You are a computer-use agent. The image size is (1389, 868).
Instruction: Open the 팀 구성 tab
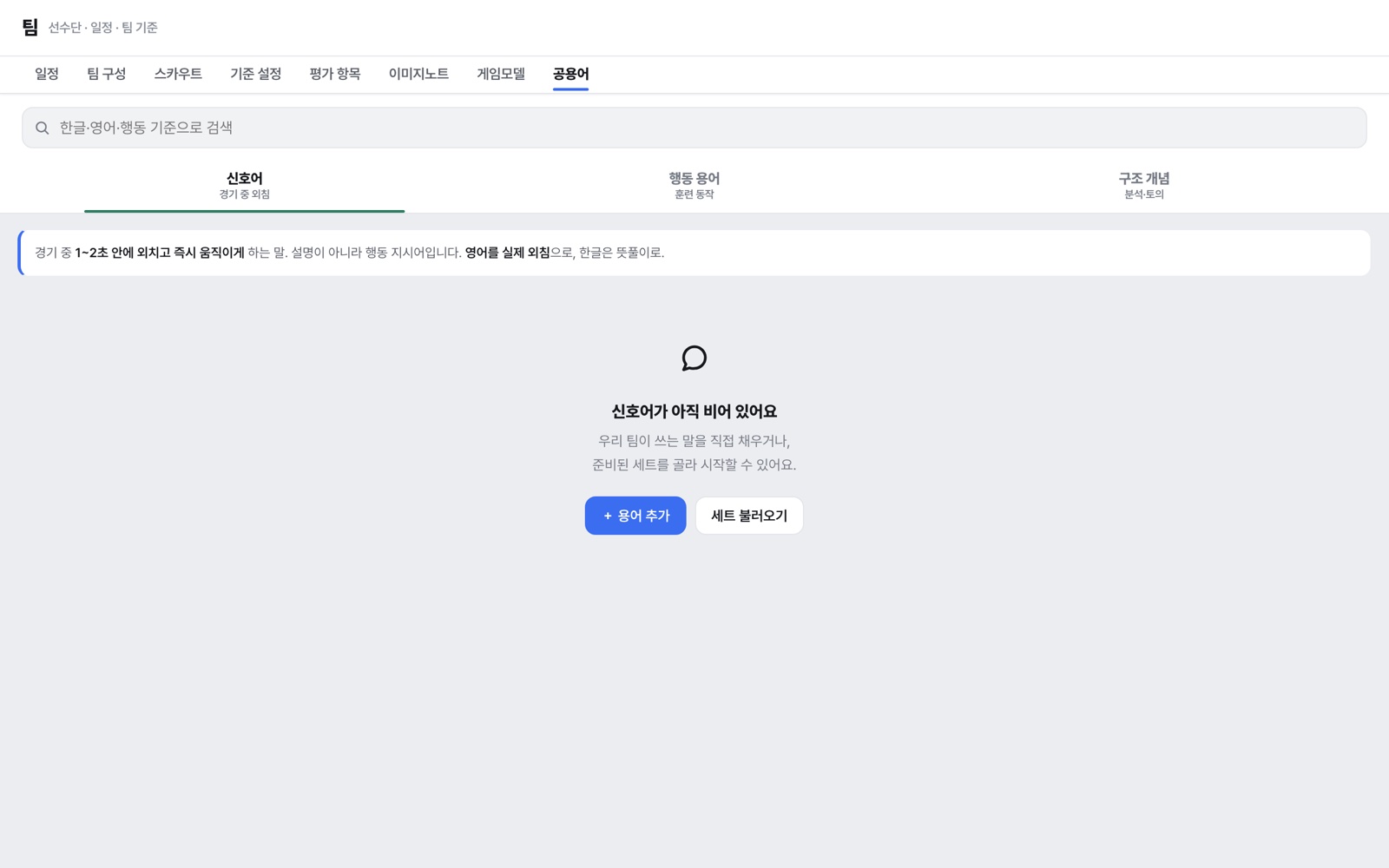pos(106,75)
